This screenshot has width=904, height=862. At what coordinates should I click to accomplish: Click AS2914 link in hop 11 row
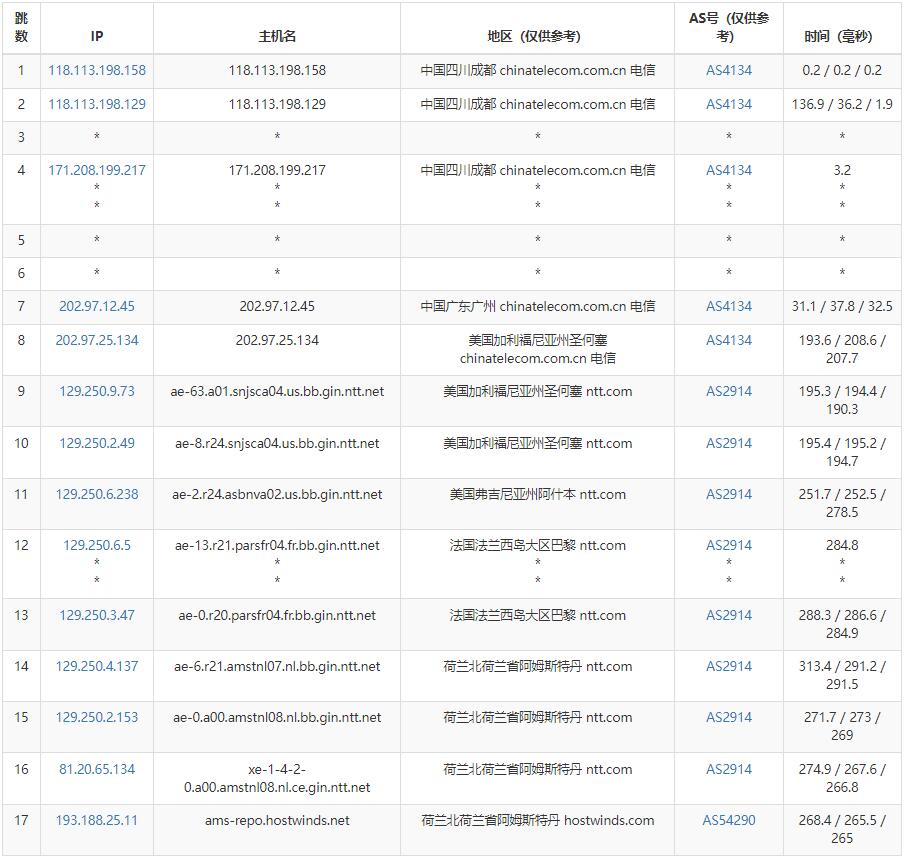[x=729, y=494]
